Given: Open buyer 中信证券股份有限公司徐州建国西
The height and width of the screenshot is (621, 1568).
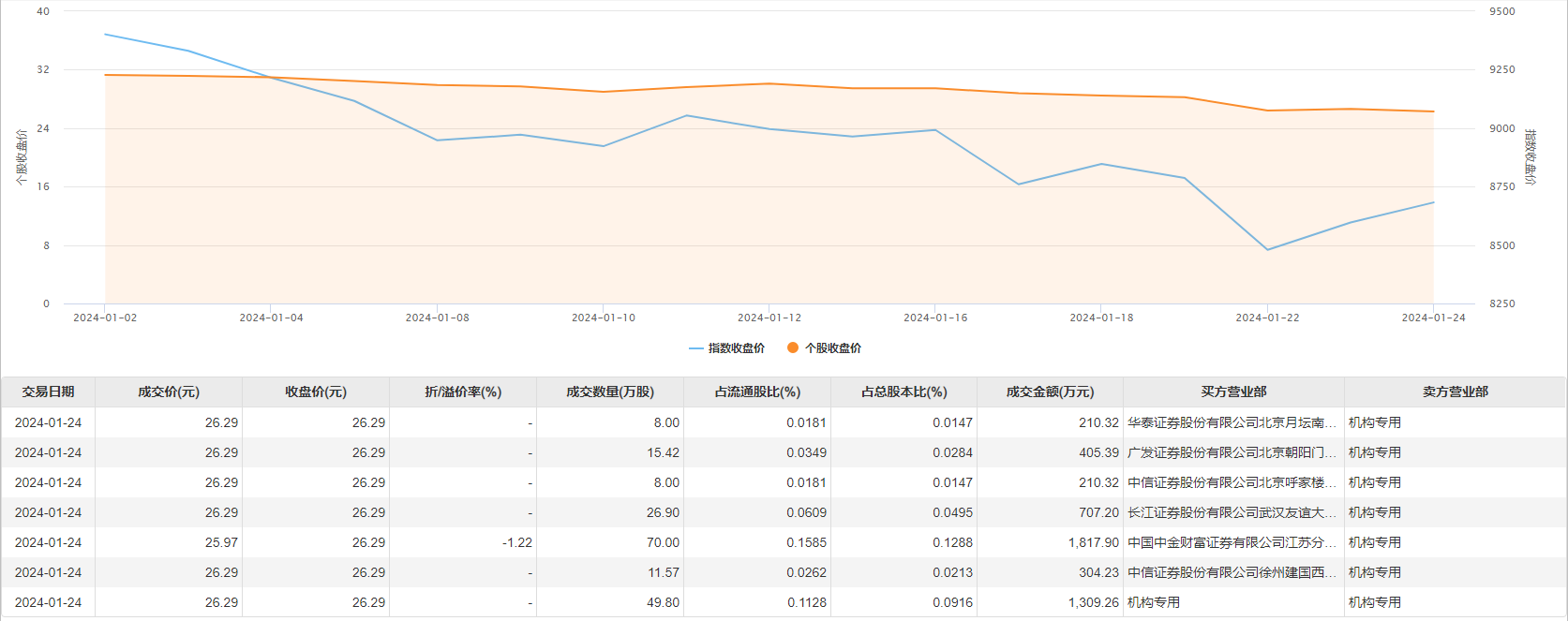Looking at the screenshot, I should pyautogui.click(x=1232, y=572).
